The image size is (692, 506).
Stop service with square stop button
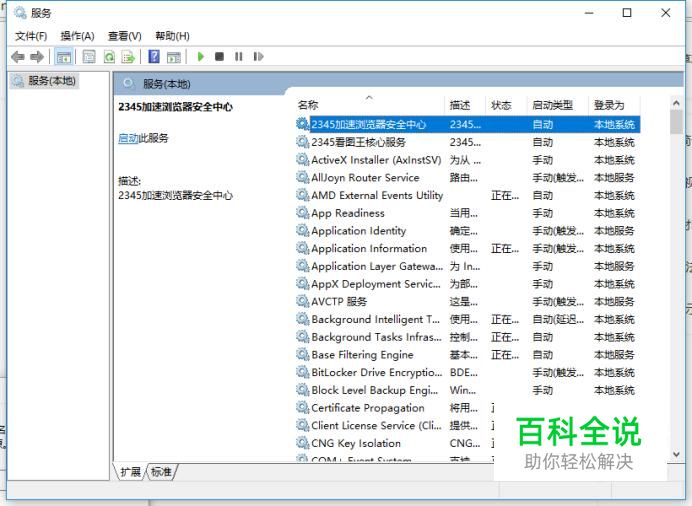[219, 56]
